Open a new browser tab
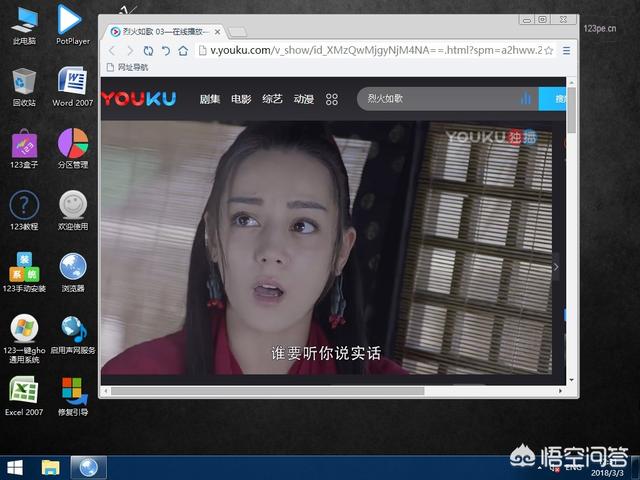 click(237, 32)
